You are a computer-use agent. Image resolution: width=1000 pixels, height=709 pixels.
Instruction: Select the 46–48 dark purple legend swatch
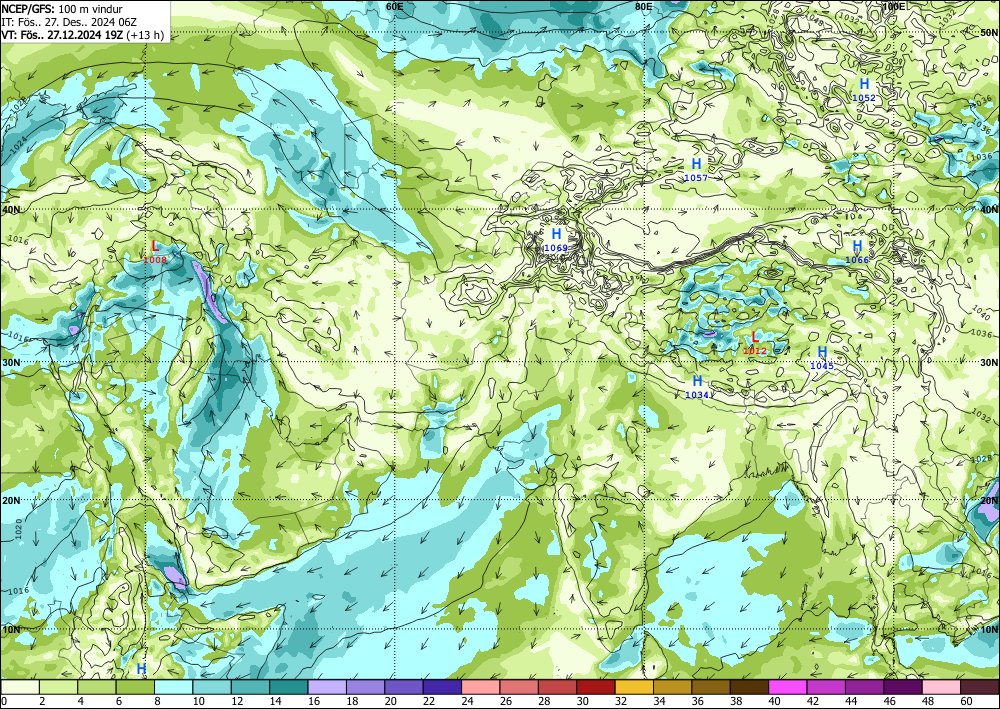pyautogui.click(x=902, y=687)
